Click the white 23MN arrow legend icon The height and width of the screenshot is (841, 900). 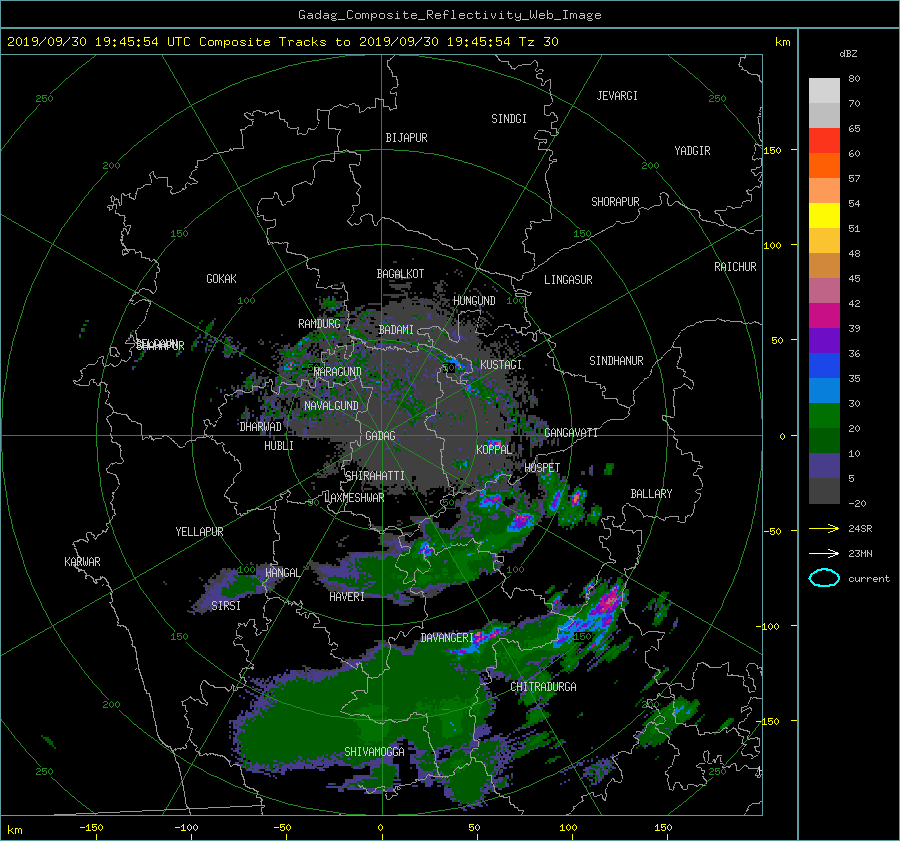tap(824, 553)
